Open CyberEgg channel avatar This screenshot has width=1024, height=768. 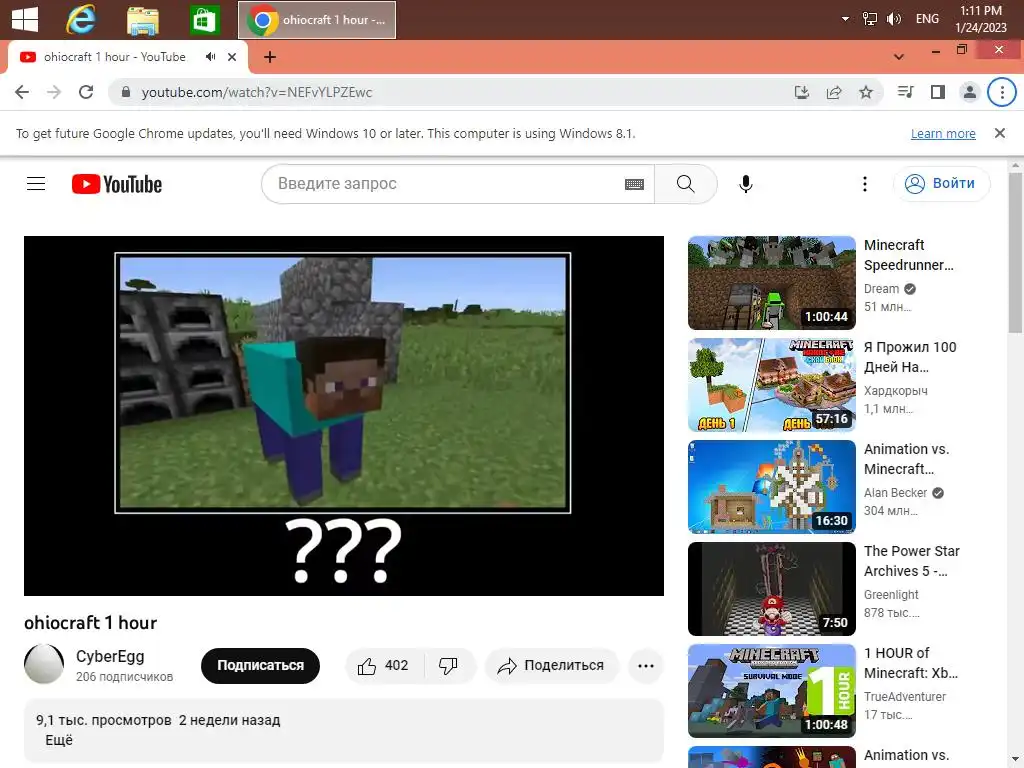tap(44, 664)
